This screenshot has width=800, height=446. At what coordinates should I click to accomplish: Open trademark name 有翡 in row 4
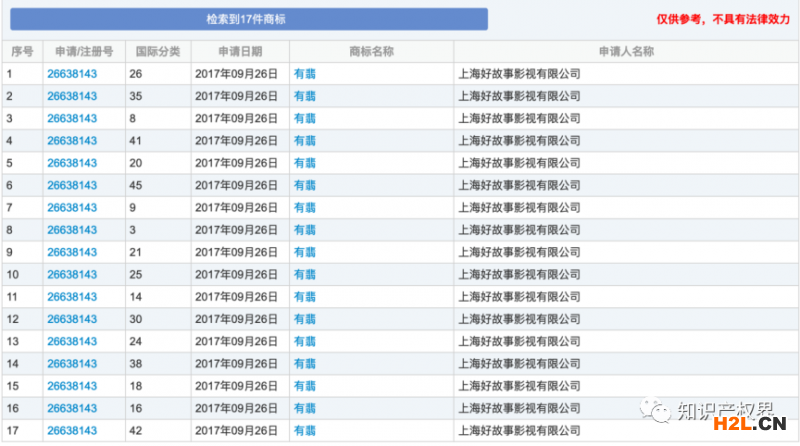(305, 141)
